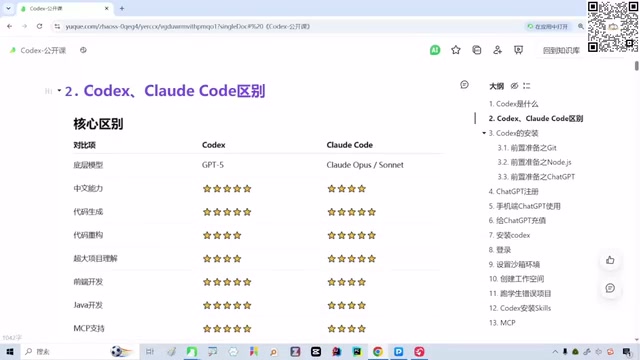Show hidden tray icons with chevron
Image resolution: width=640 pixels, height=360 pixels.
point(555,351)
